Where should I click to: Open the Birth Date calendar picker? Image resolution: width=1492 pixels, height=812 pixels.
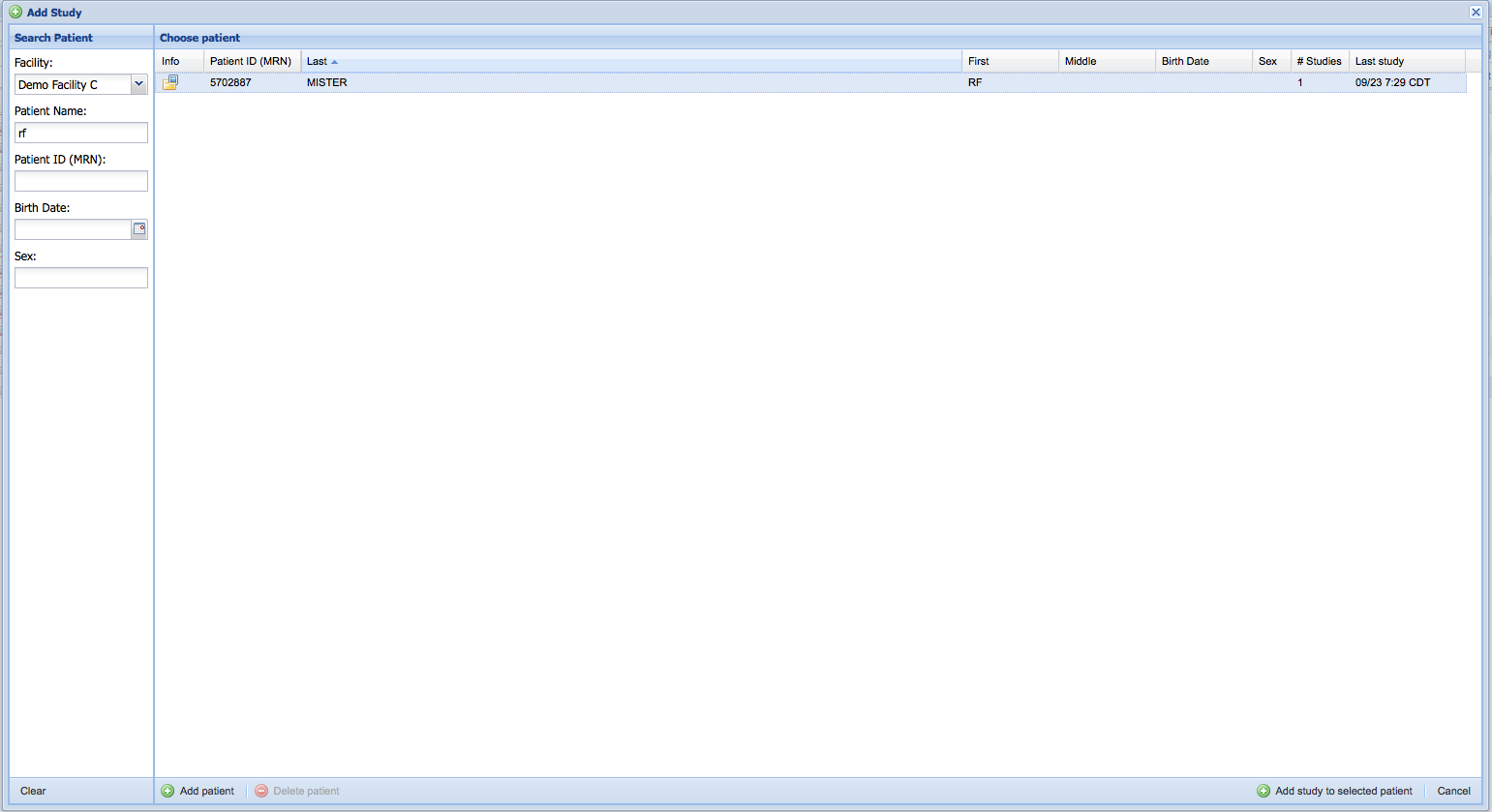point(139,229)
